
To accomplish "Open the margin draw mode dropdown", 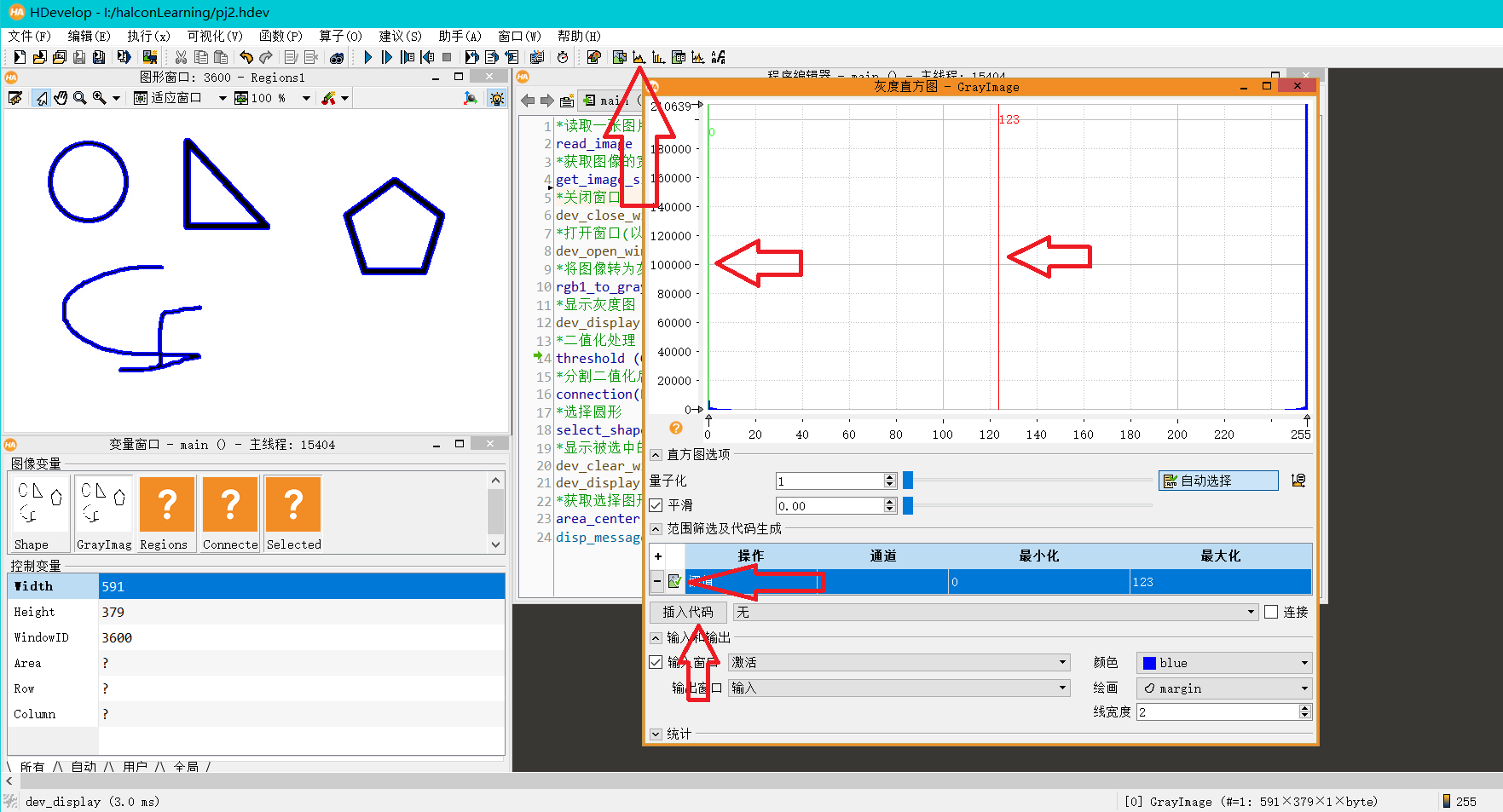I will [x=1224, y=688].
